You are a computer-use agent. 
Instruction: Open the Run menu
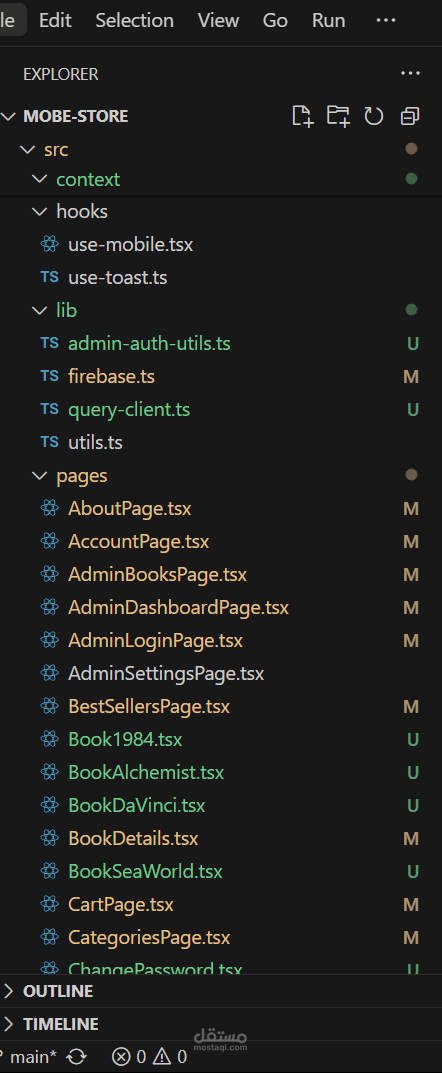[328, 21]
